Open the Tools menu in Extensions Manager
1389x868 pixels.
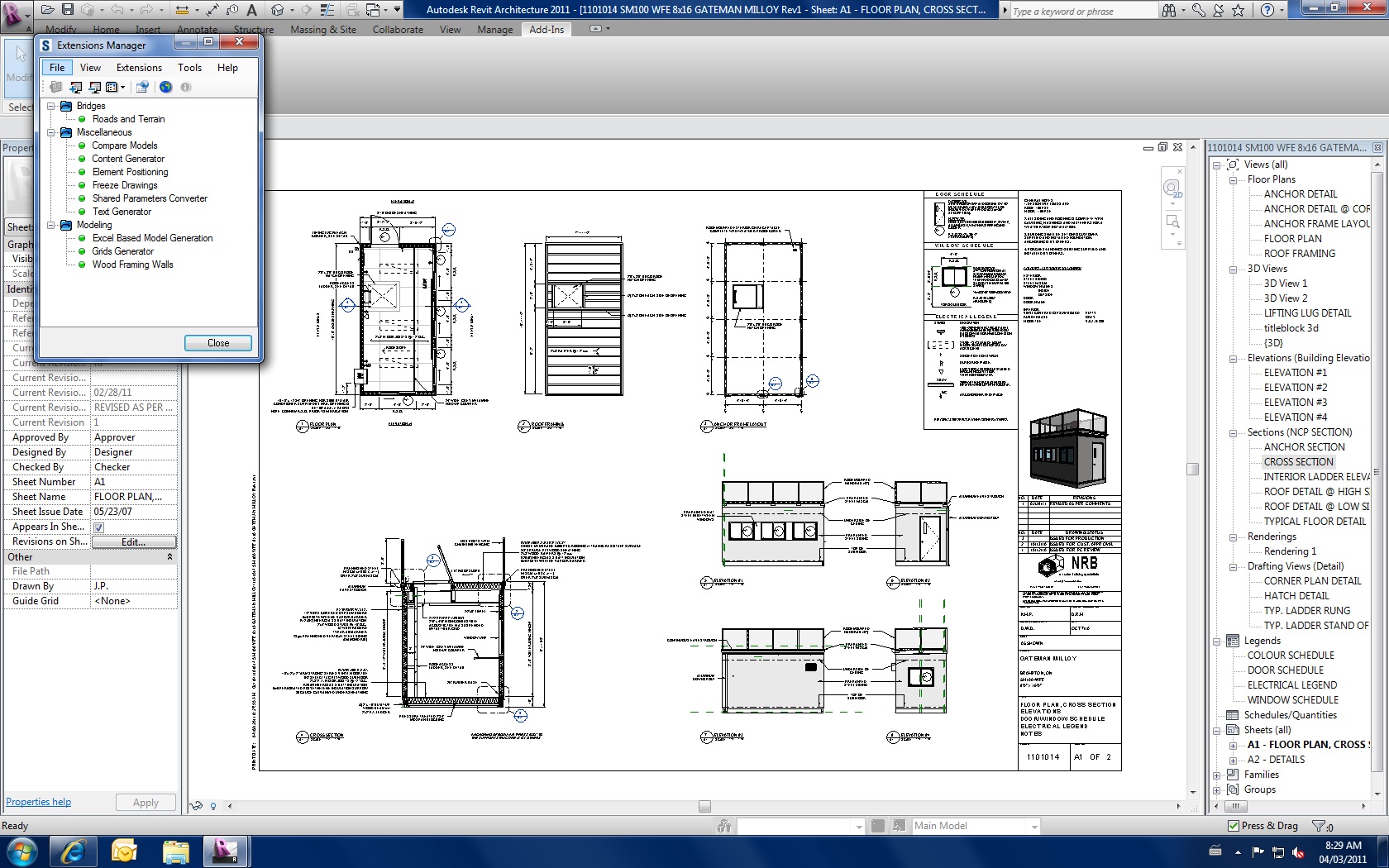point(189,68)
